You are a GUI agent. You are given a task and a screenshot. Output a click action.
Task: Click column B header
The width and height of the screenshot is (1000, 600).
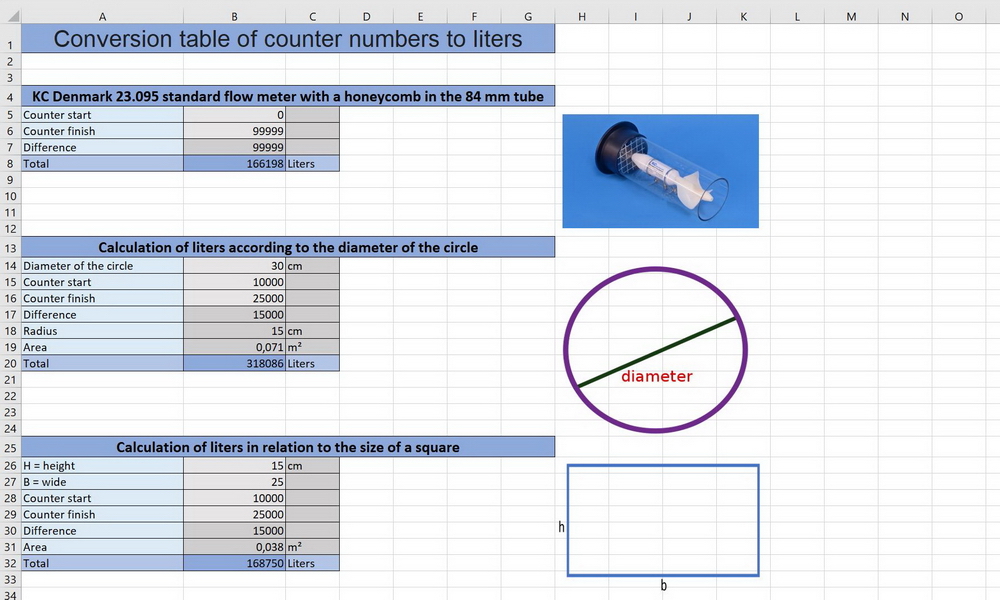point(234,16)
